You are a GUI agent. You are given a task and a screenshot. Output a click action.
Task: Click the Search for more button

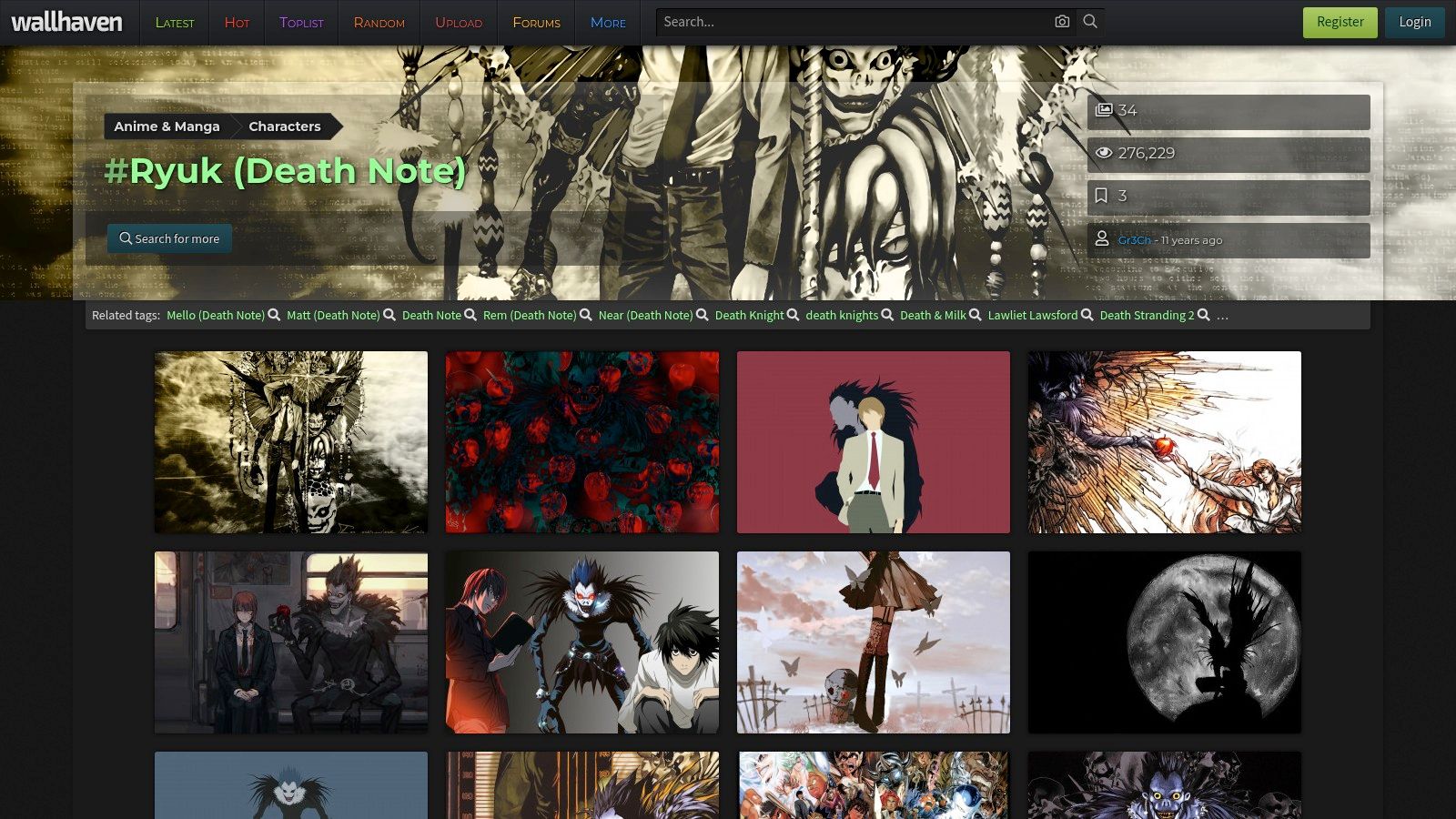point(169,238)
